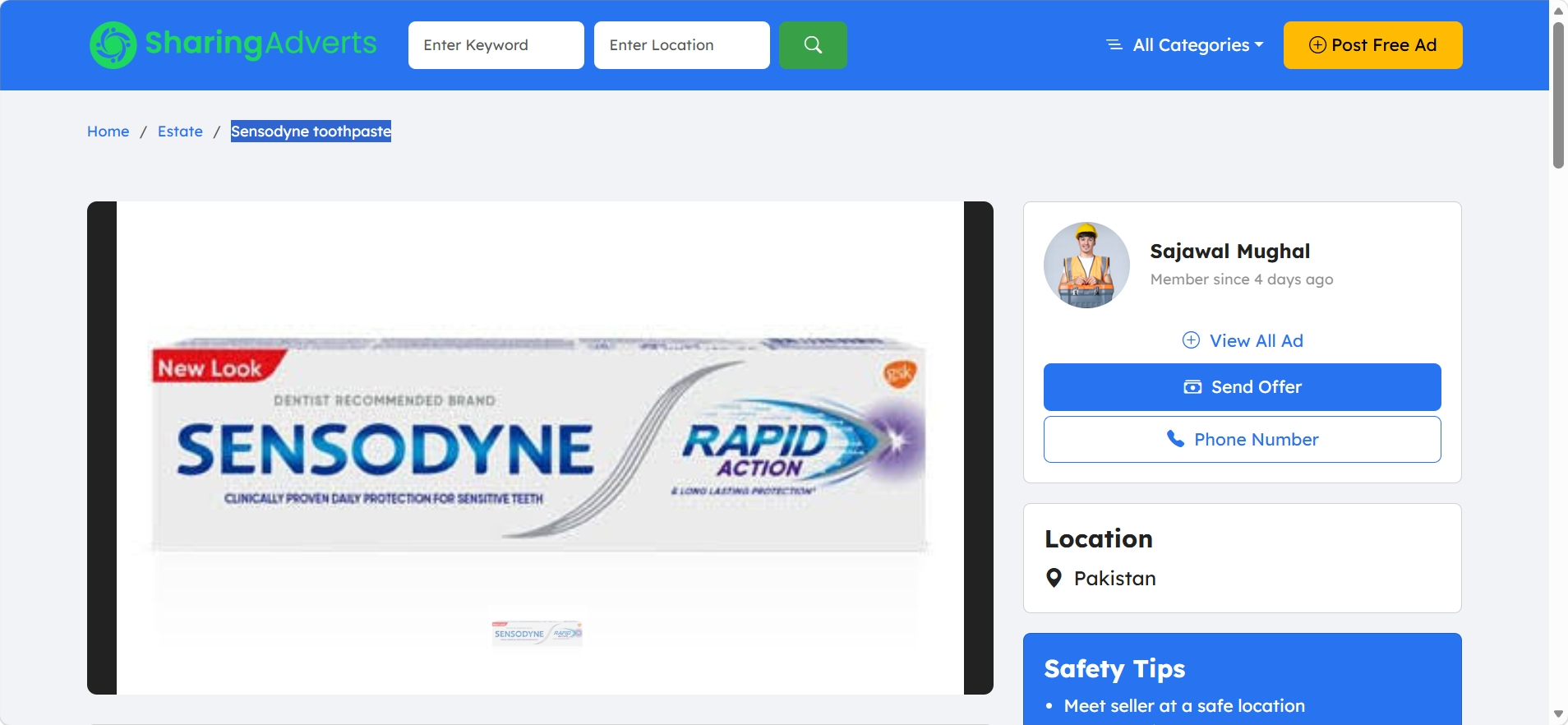Click Sajawal Mughal's profile avatar
This screenshot has width=1568, height=725.
(x=1086, y=265)
